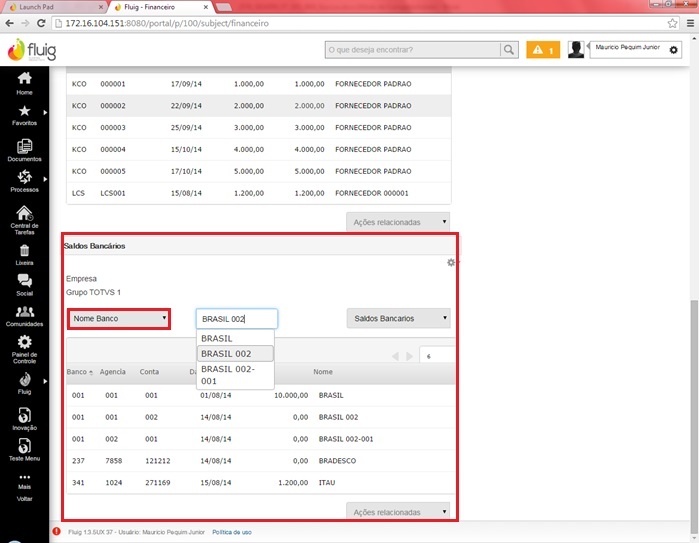Sort by Nome column header

point(323,372)
